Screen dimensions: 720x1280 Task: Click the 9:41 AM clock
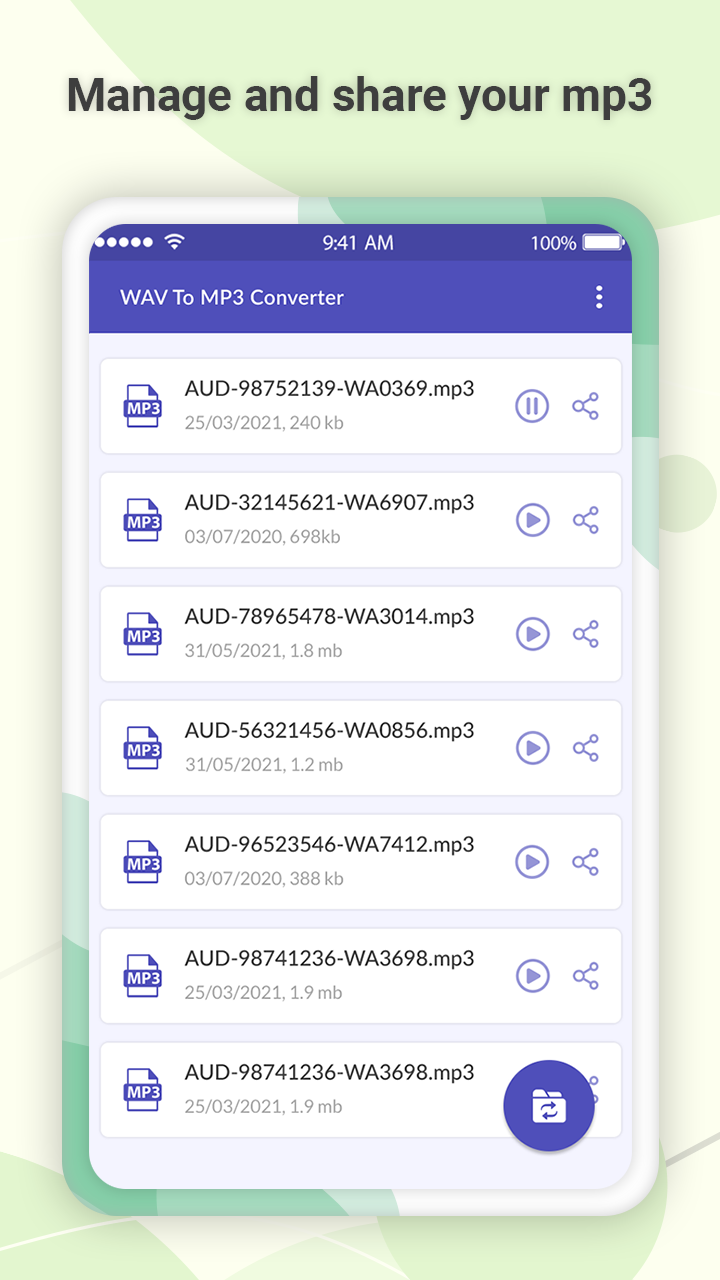coord(358,243)
